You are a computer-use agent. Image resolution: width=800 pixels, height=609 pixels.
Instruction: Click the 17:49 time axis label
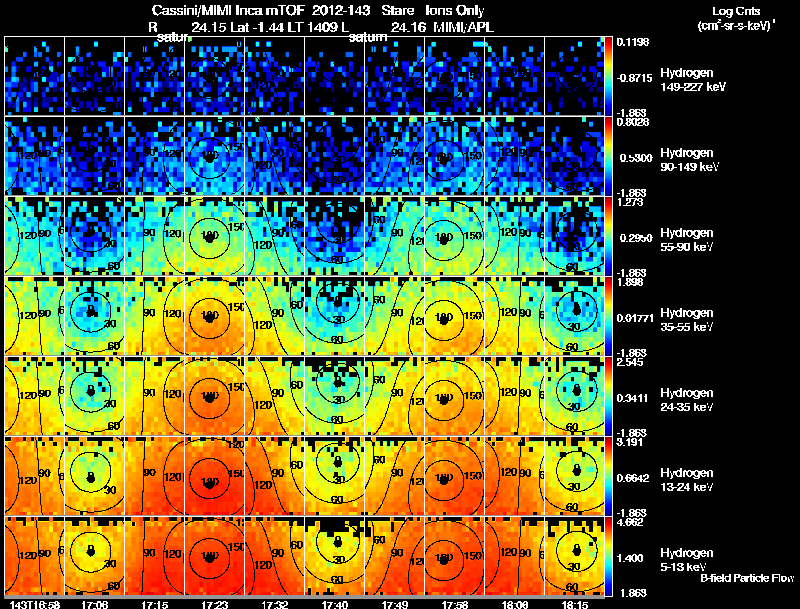[x=394, y=605]
